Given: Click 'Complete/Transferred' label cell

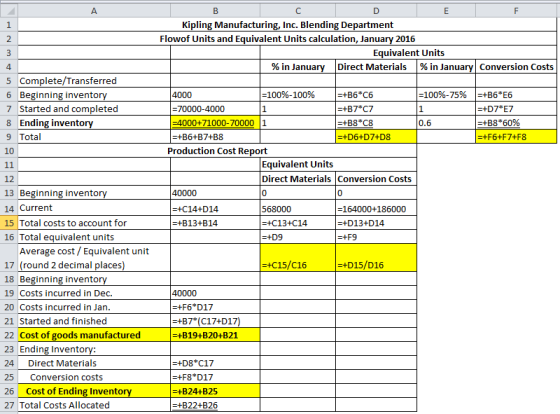Looking at the screenshot, I should pos(94,81).
